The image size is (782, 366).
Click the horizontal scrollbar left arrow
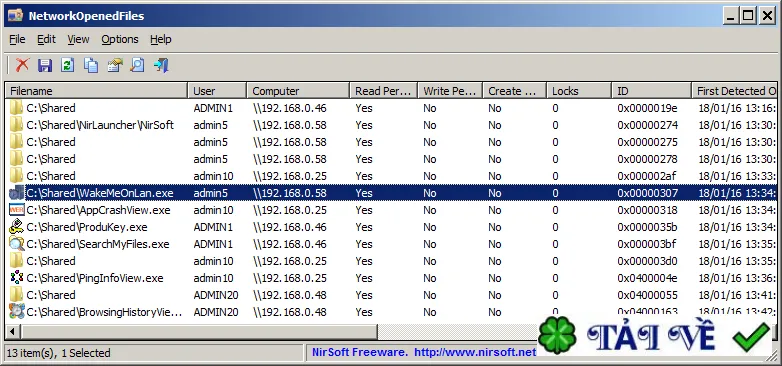pos(13,331)
